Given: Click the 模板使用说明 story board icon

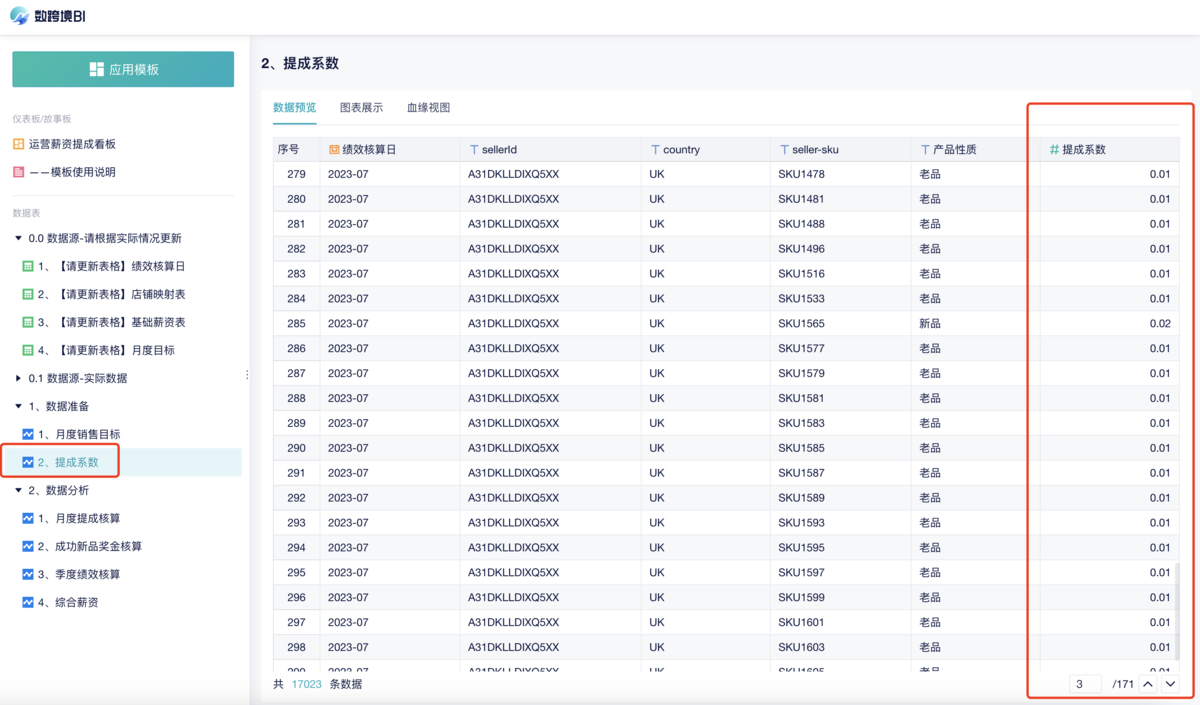Looking at the screenshot, I should coord(18,172).
